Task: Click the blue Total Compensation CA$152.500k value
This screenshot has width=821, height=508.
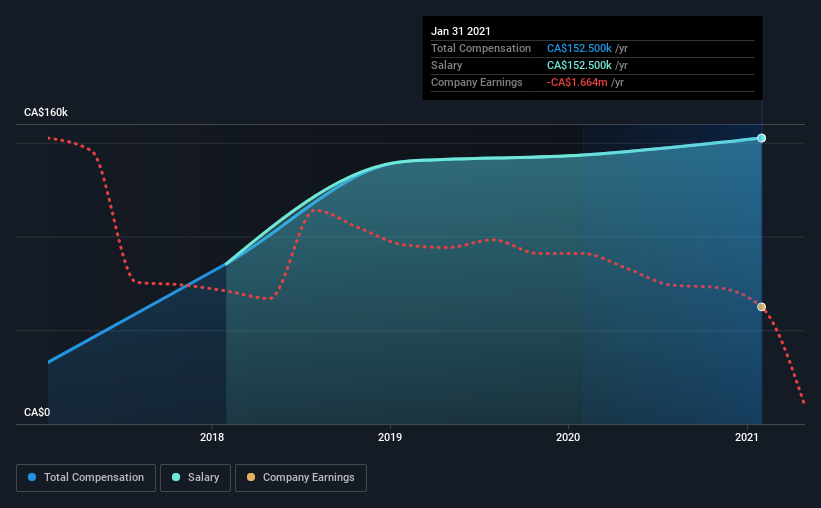Action: pyautogui.click(x=579, y=48)
